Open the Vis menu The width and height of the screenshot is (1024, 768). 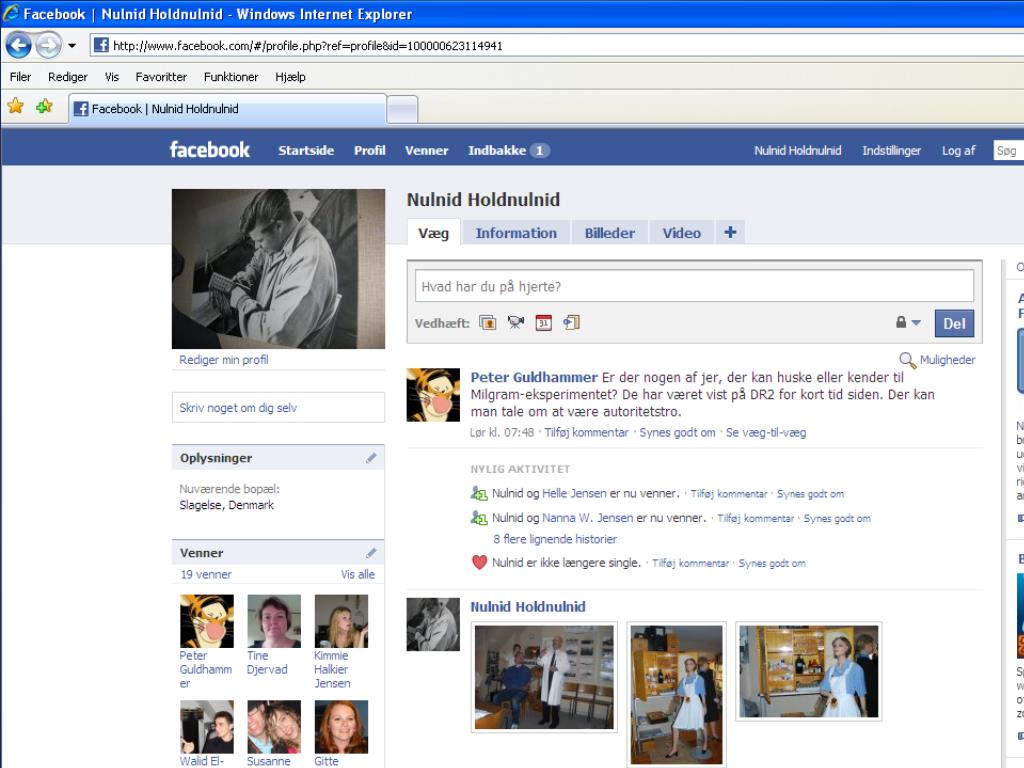tap(112, 77)
